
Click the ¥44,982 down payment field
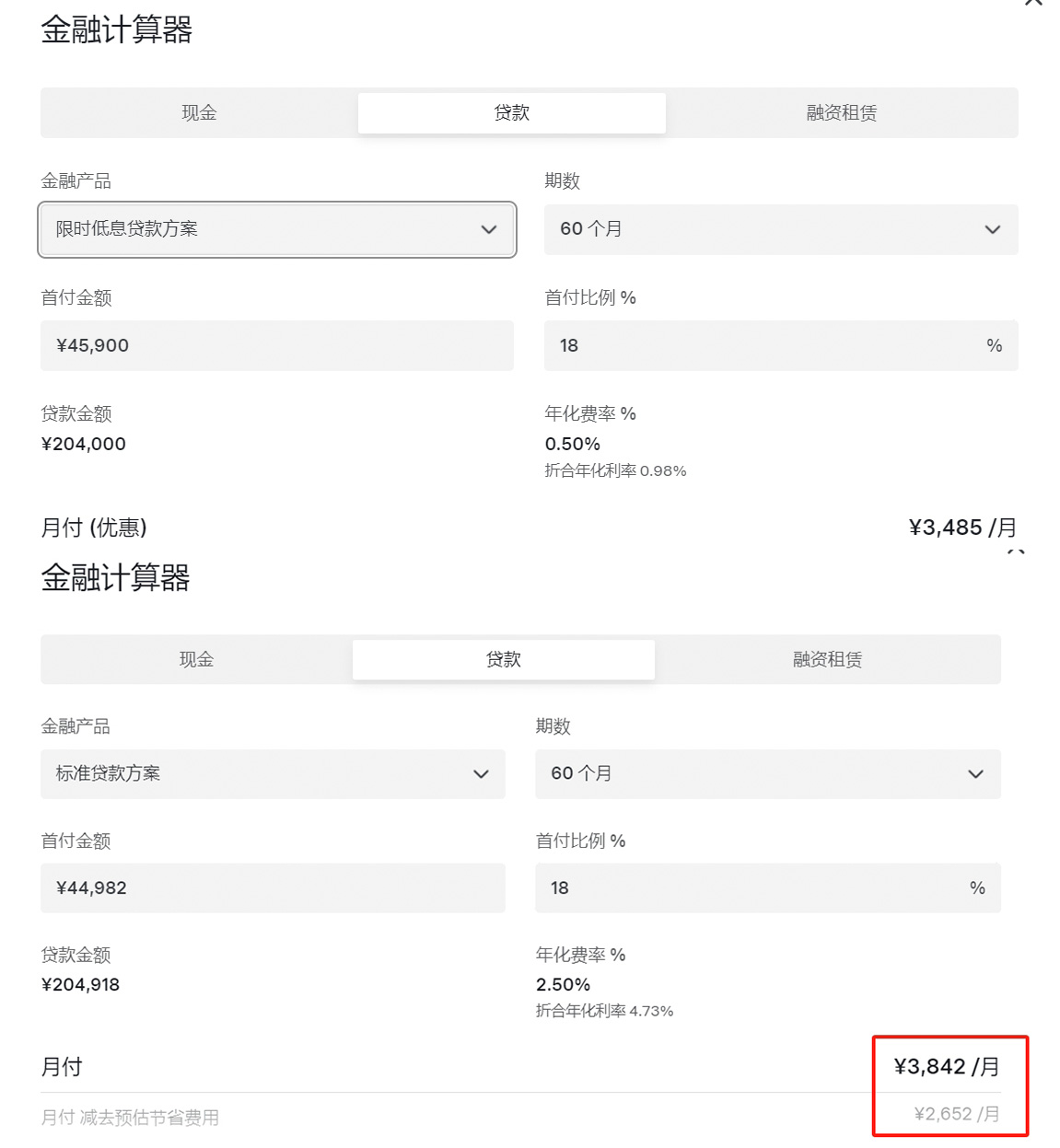(x=273, y=888)
